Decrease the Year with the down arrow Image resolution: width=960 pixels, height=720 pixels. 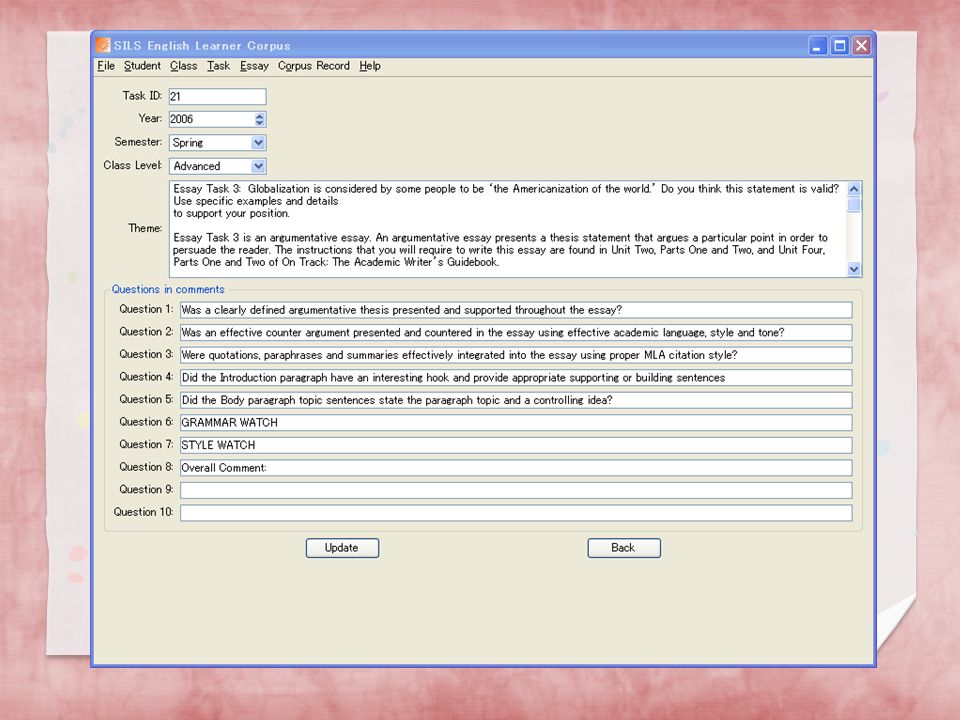click(260, 123)
